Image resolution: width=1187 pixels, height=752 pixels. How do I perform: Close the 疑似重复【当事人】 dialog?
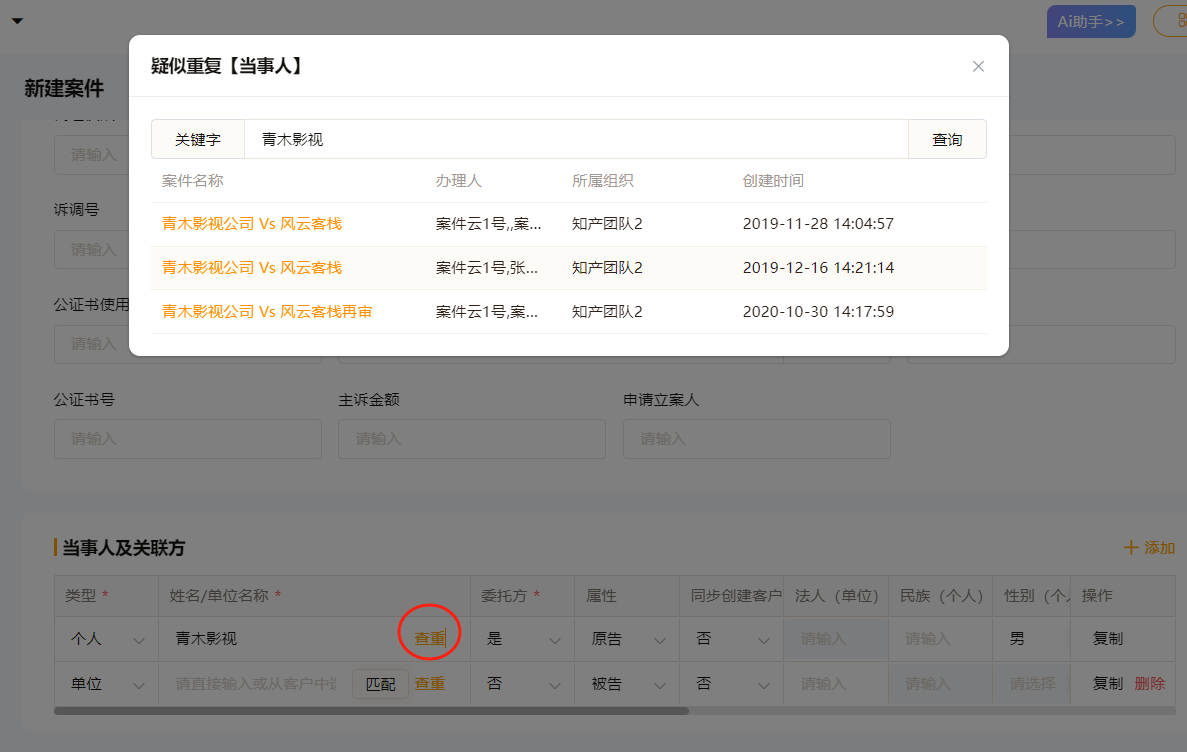[x=978, y=66]
